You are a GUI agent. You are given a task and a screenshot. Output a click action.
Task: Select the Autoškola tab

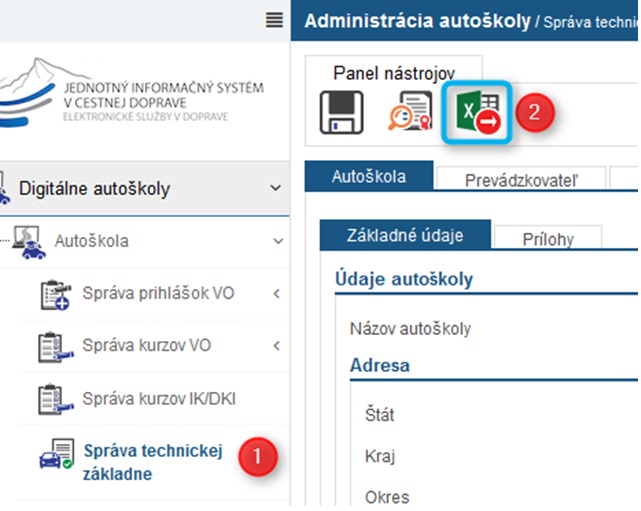coord(368,177)
